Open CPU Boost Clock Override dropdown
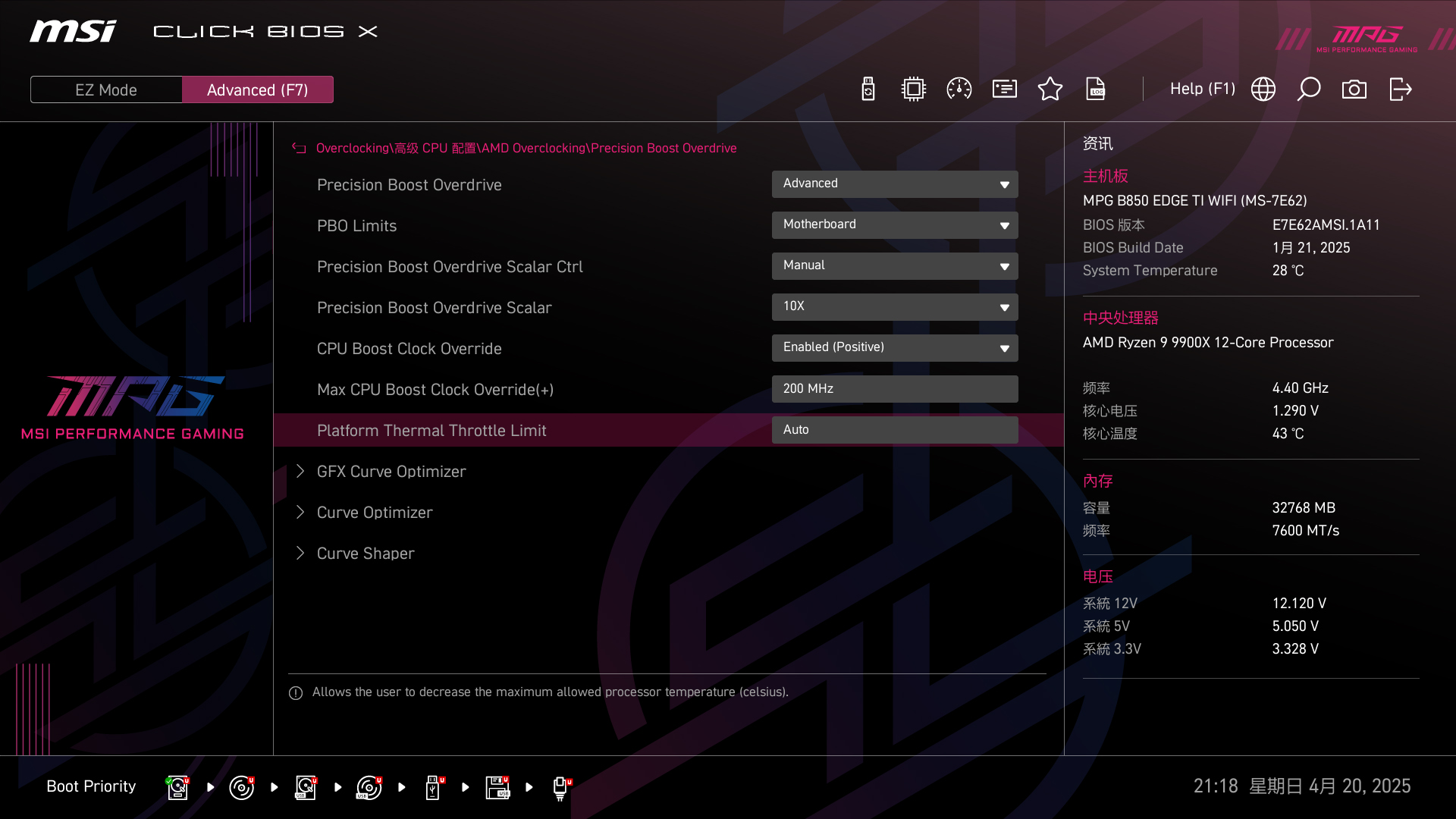1456x819 pixels. pyautogui.click(x=895, y=347)
